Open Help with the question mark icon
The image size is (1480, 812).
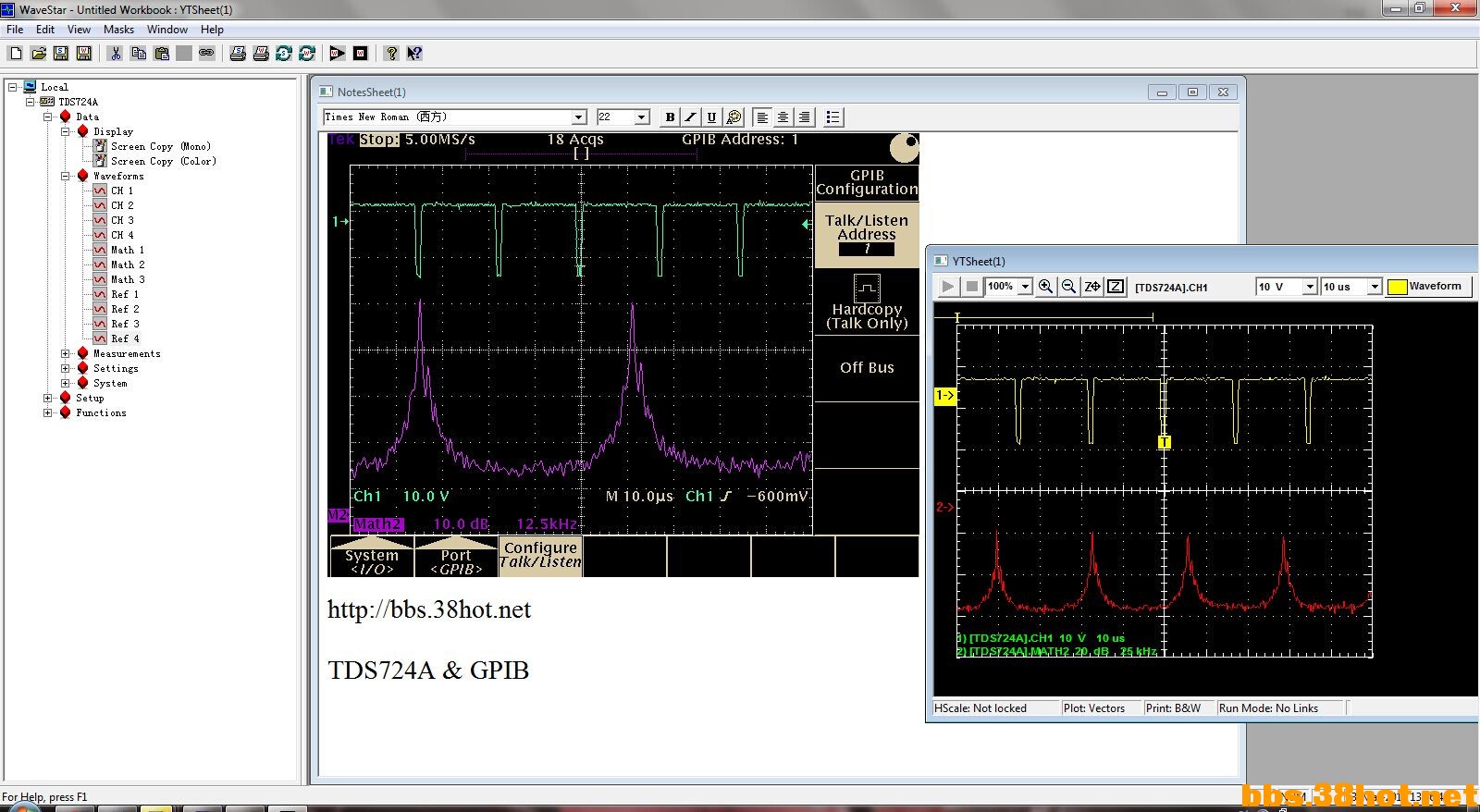point(391,54)
